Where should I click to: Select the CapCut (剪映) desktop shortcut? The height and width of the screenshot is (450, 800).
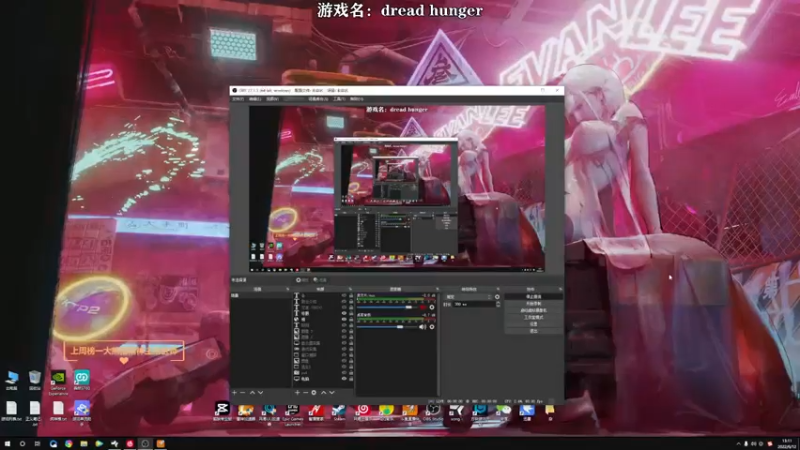[x=222, y=411]
